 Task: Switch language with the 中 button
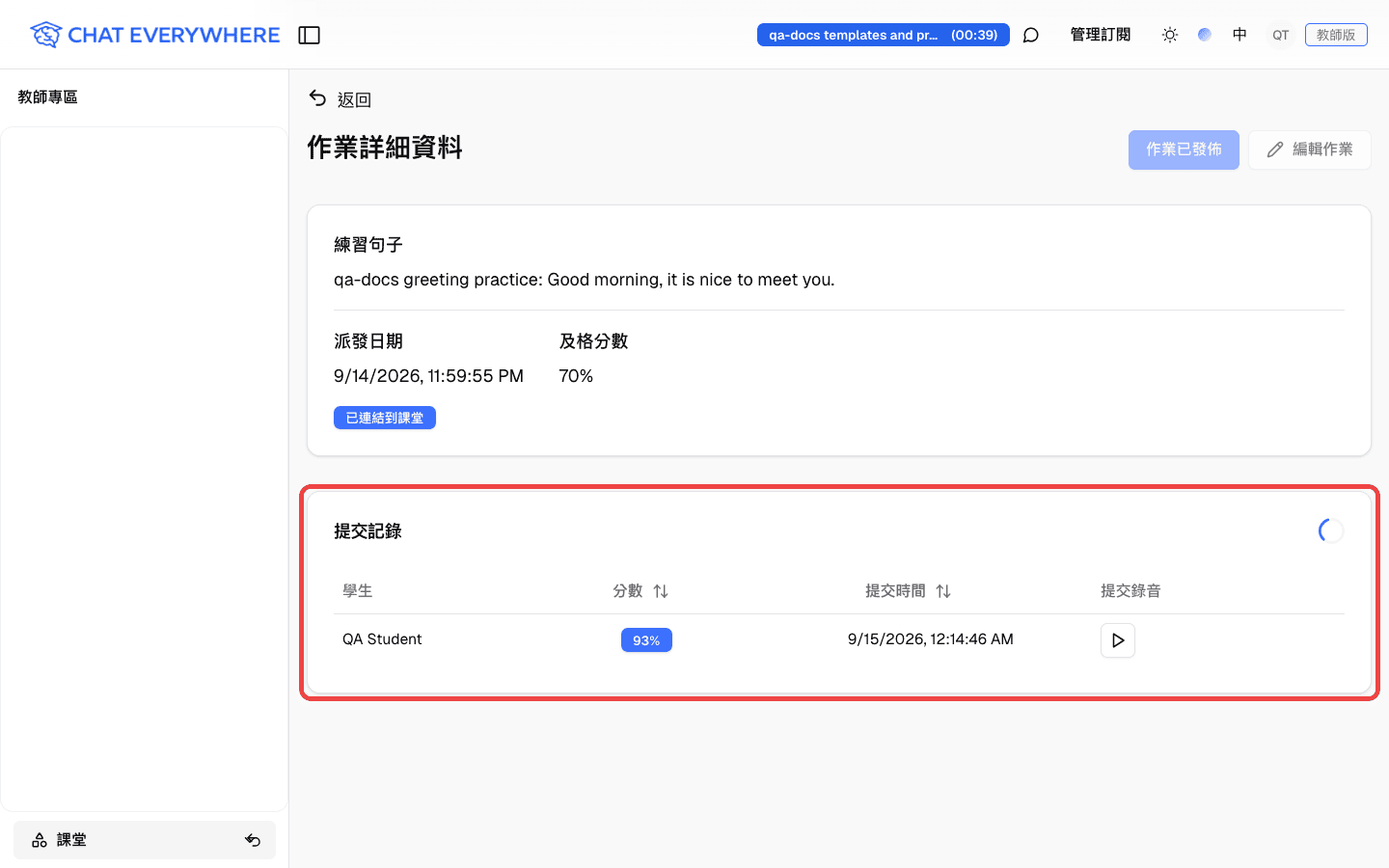coord(1239,35)
